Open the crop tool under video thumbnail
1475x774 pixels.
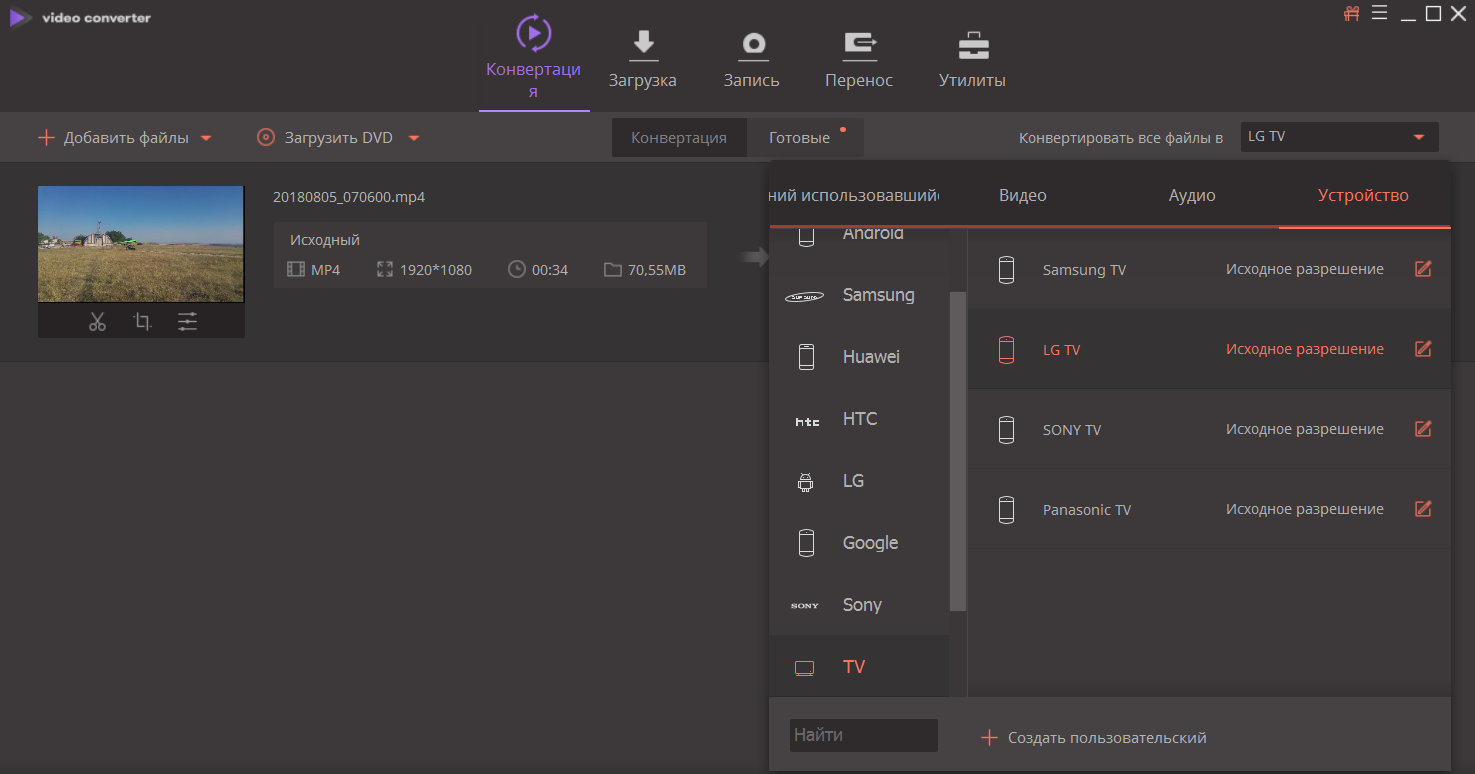pos(142,322)
